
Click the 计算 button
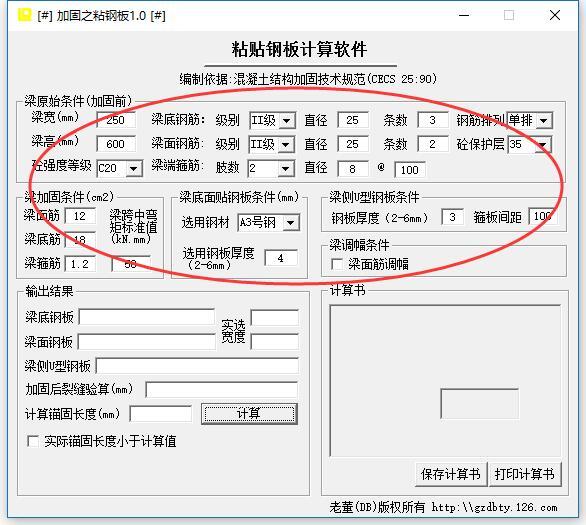(x=249, y=414)
